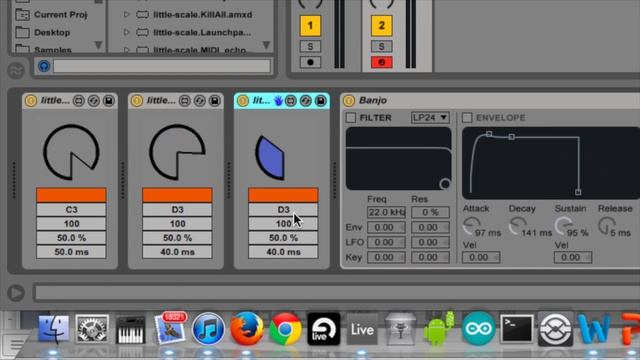Click hot-swap icon on first little-scale device

coord(93,100)
